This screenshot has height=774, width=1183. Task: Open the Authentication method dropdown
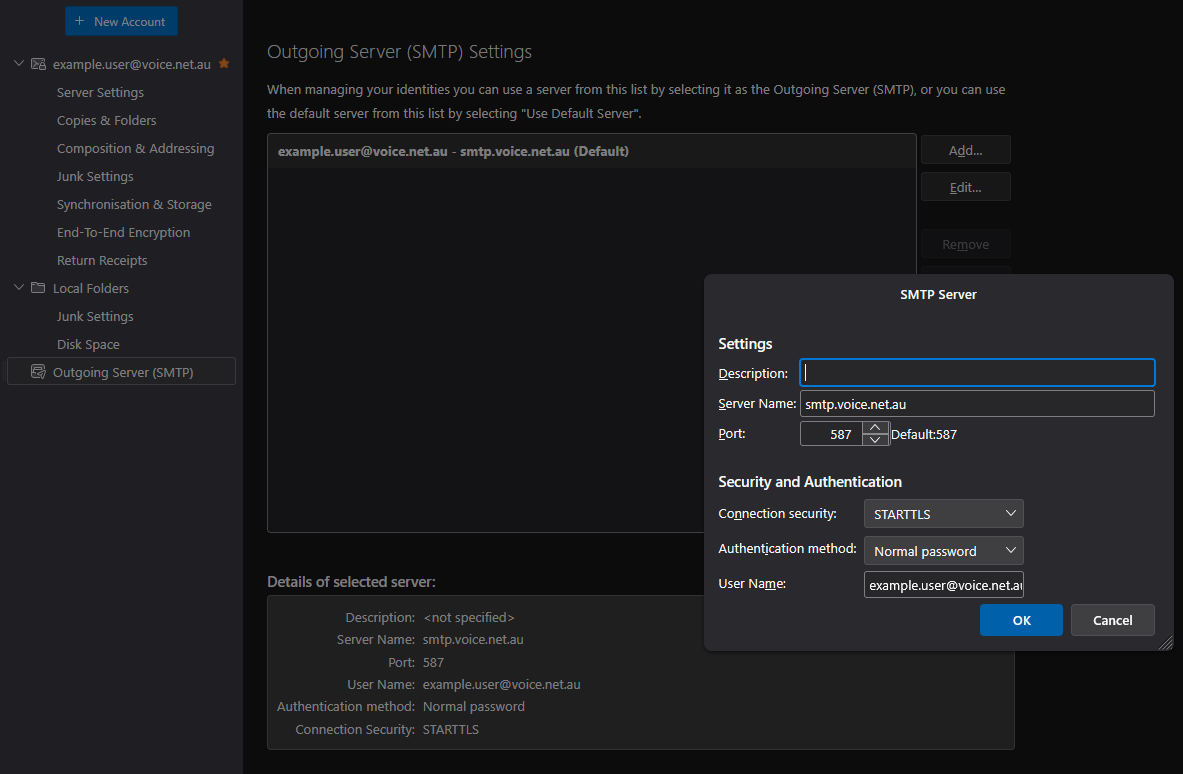pos(943,551)
